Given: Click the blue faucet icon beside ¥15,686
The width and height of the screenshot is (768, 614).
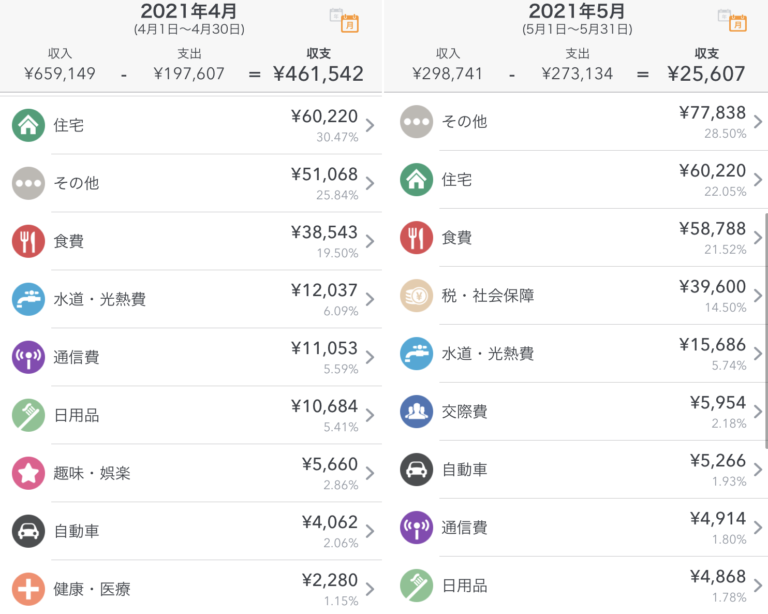Looking at the screenshot, I should pos(416,353).
